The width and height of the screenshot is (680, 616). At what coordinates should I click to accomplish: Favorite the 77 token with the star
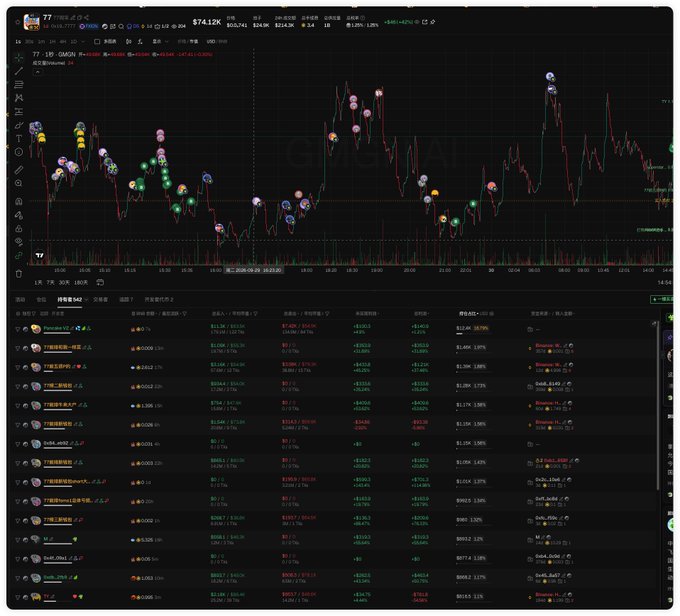point(17,22)
